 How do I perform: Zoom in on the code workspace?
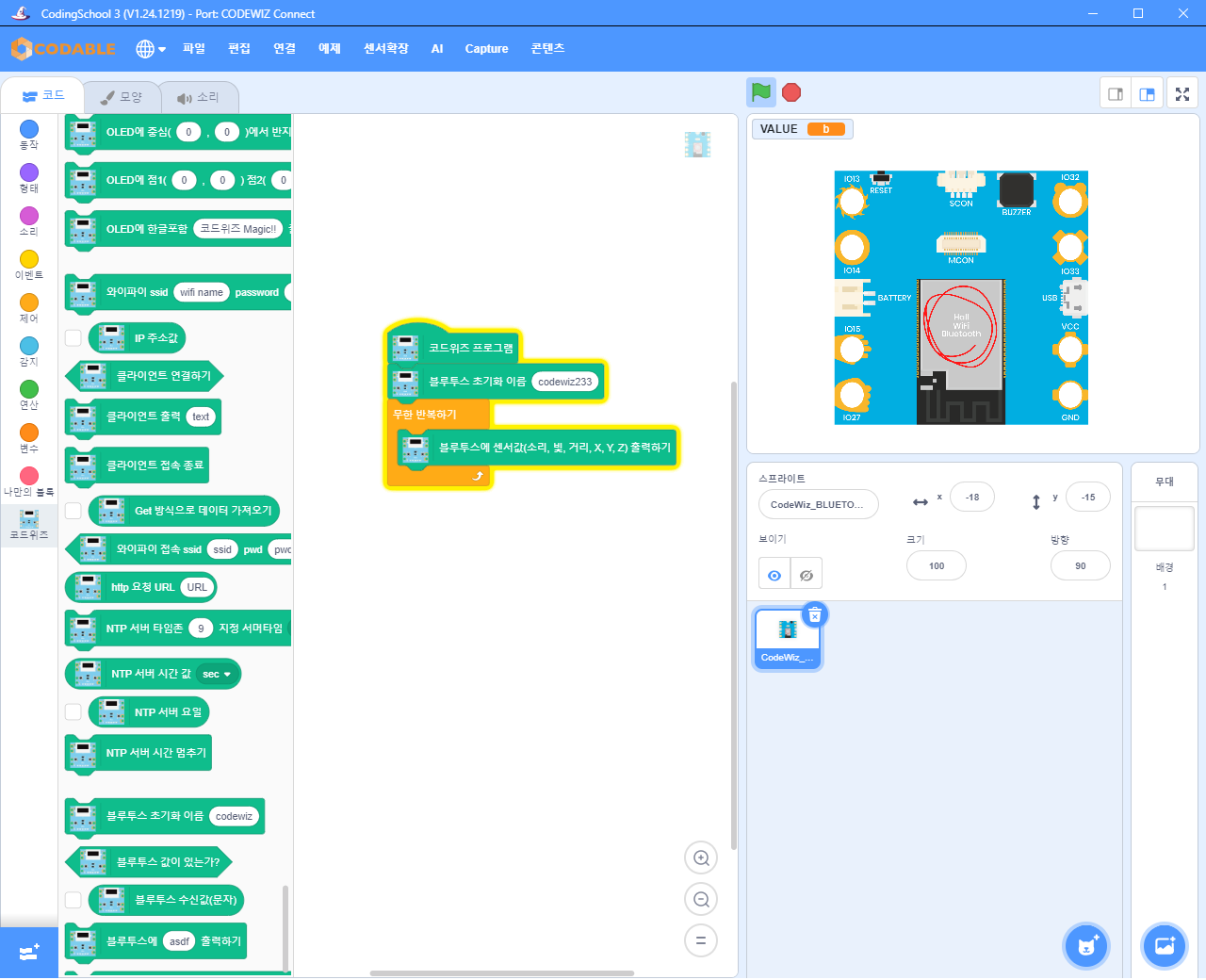(701, 858)
